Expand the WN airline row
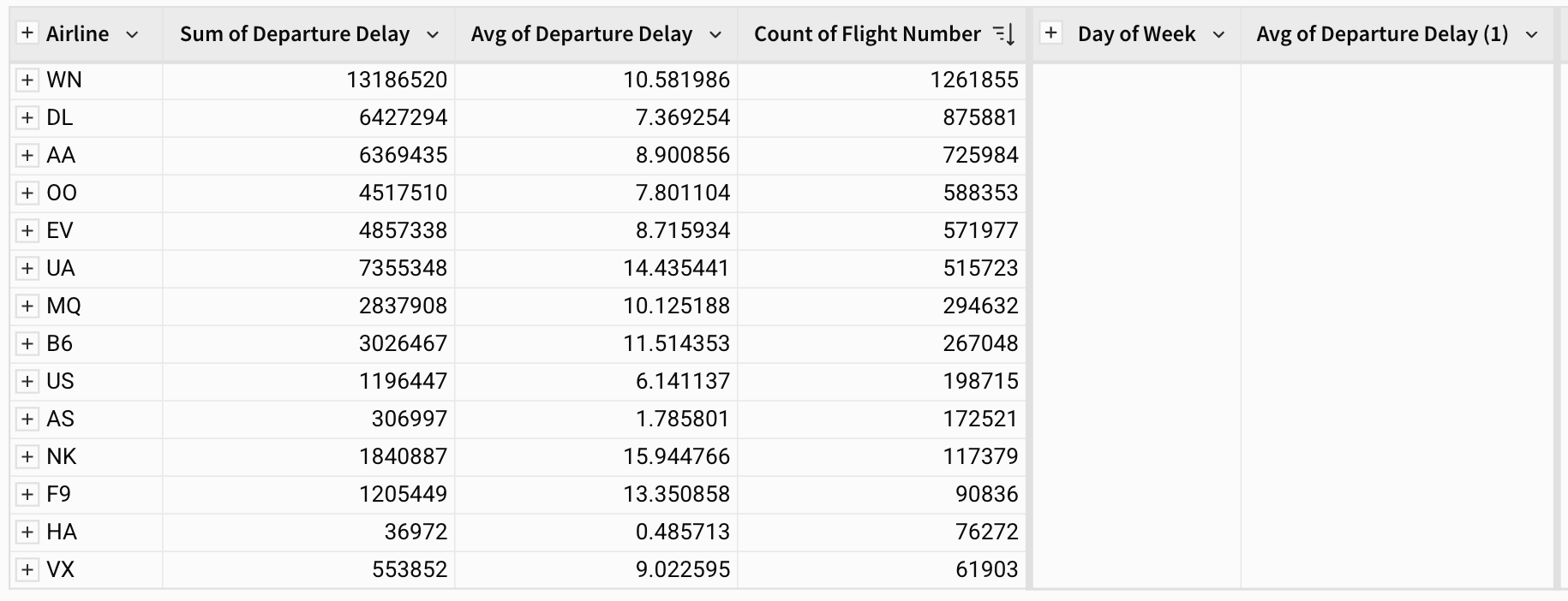This screenshot has height=601, width=1568. point(27,80)
